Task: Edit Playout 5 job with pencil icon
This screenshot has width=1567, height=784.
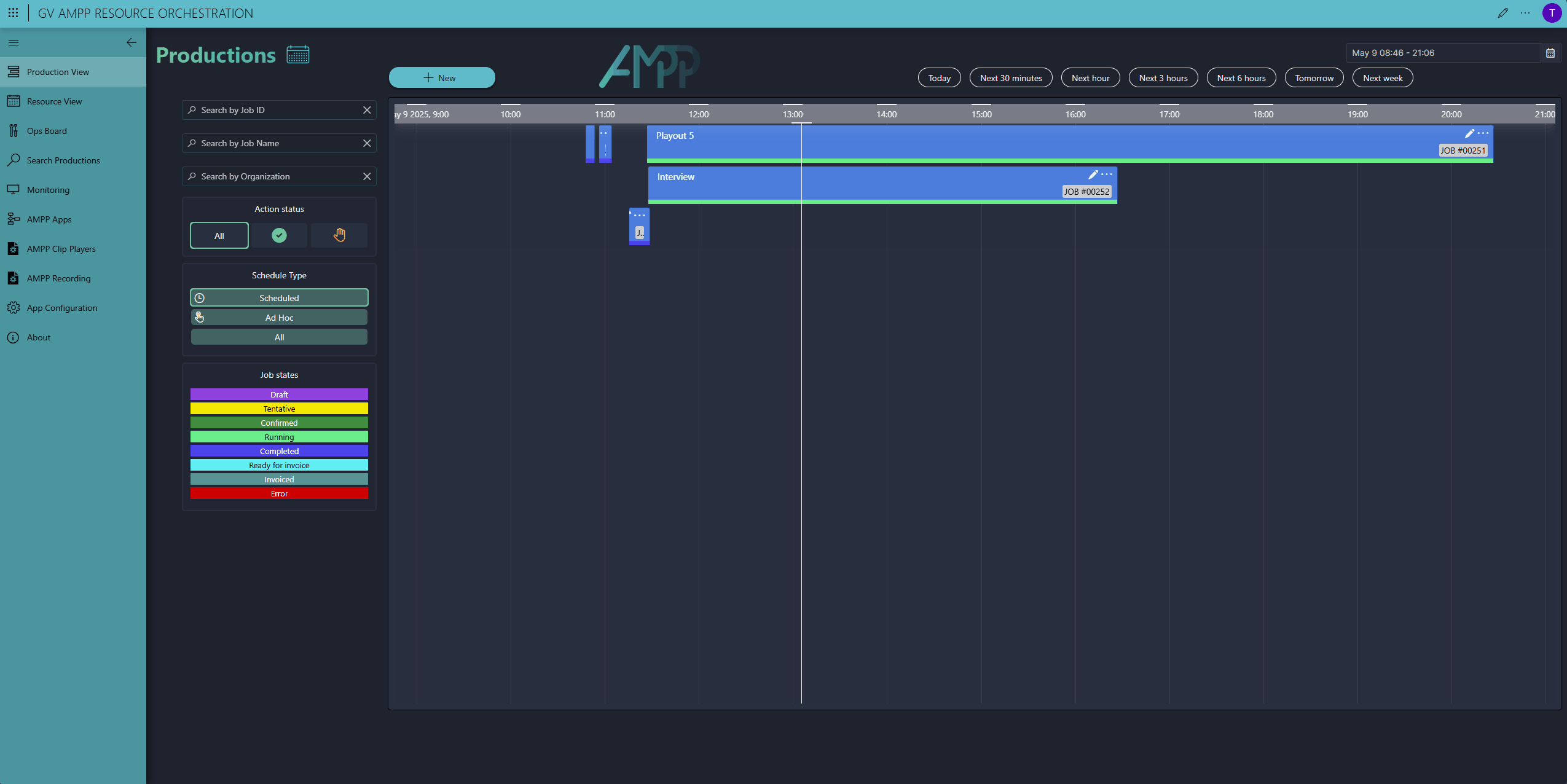Action: tap(1469, 133)
